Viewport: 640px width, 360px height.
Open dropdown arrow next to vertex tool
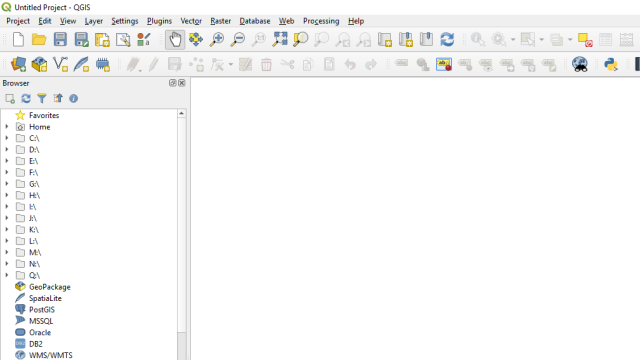click(x=231, y=64)
